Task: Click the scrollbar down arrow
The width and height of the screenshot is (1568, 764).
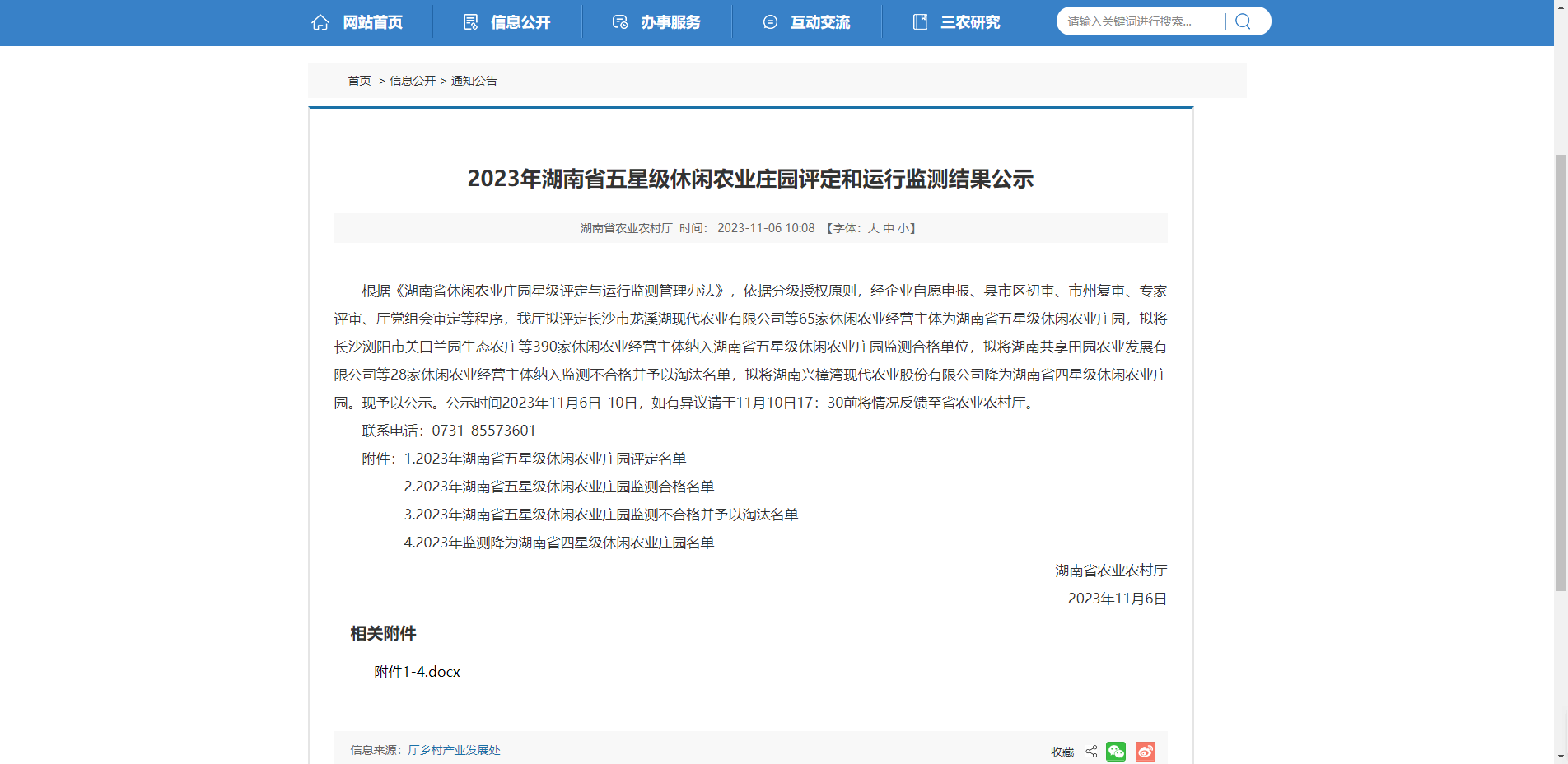Action: tap(1561, 756)
